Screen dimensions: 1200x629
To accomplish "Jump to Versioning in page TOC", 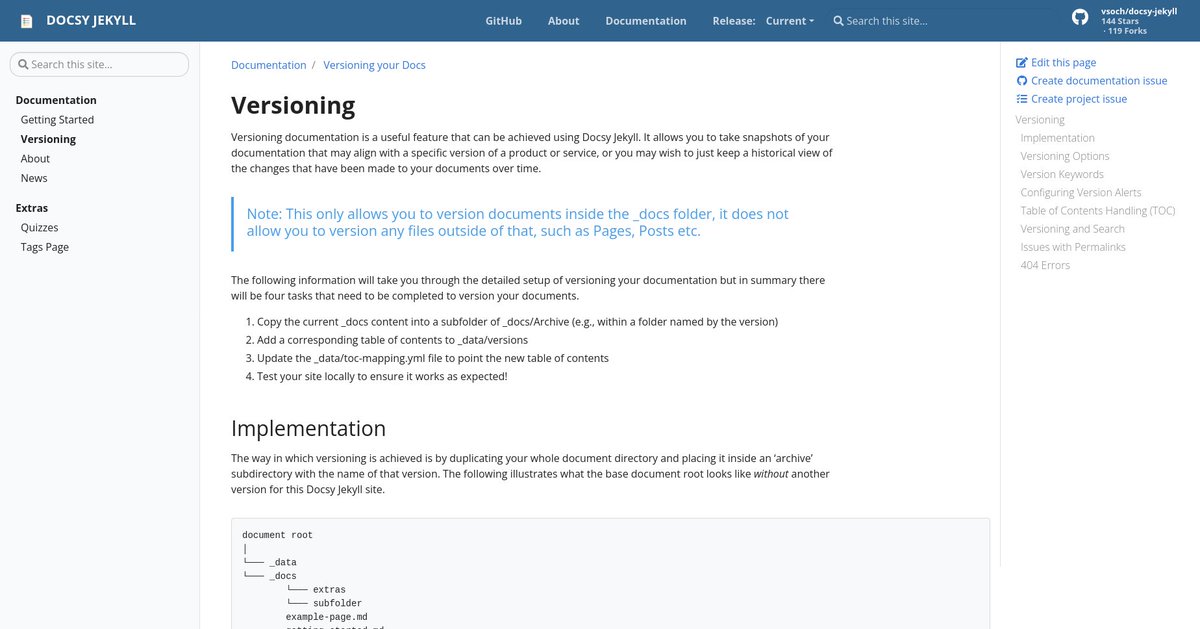I will [x=1040, y=120].
